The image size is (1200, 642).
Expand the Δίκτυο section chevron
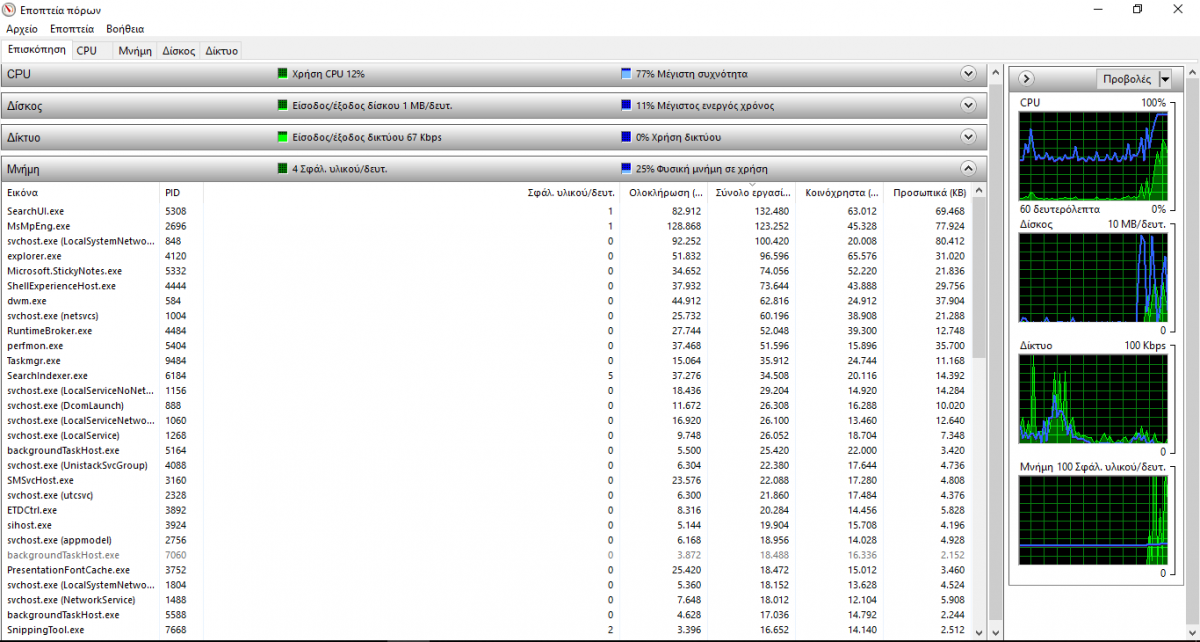[967, 137]
